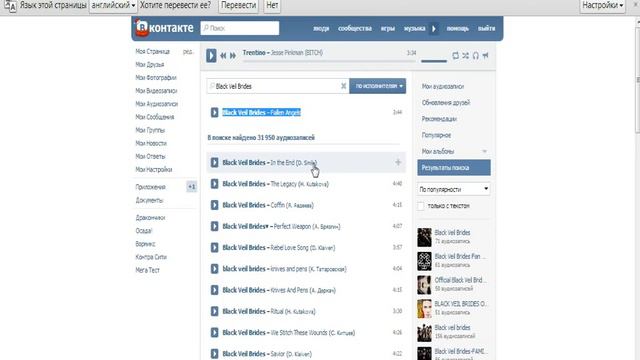This screenshot has width=640, height=360.
Task: Open the sort-by-popularity dropdown
Action: (x=453, y=189)
